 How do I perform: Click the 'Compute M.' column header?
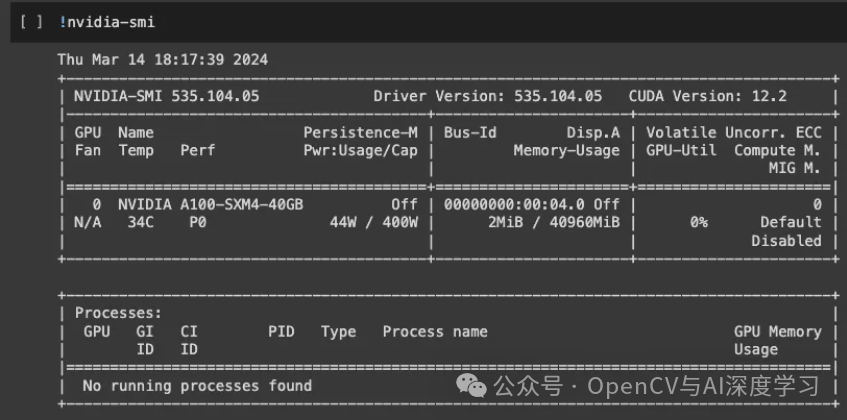[x=777, y=151]
